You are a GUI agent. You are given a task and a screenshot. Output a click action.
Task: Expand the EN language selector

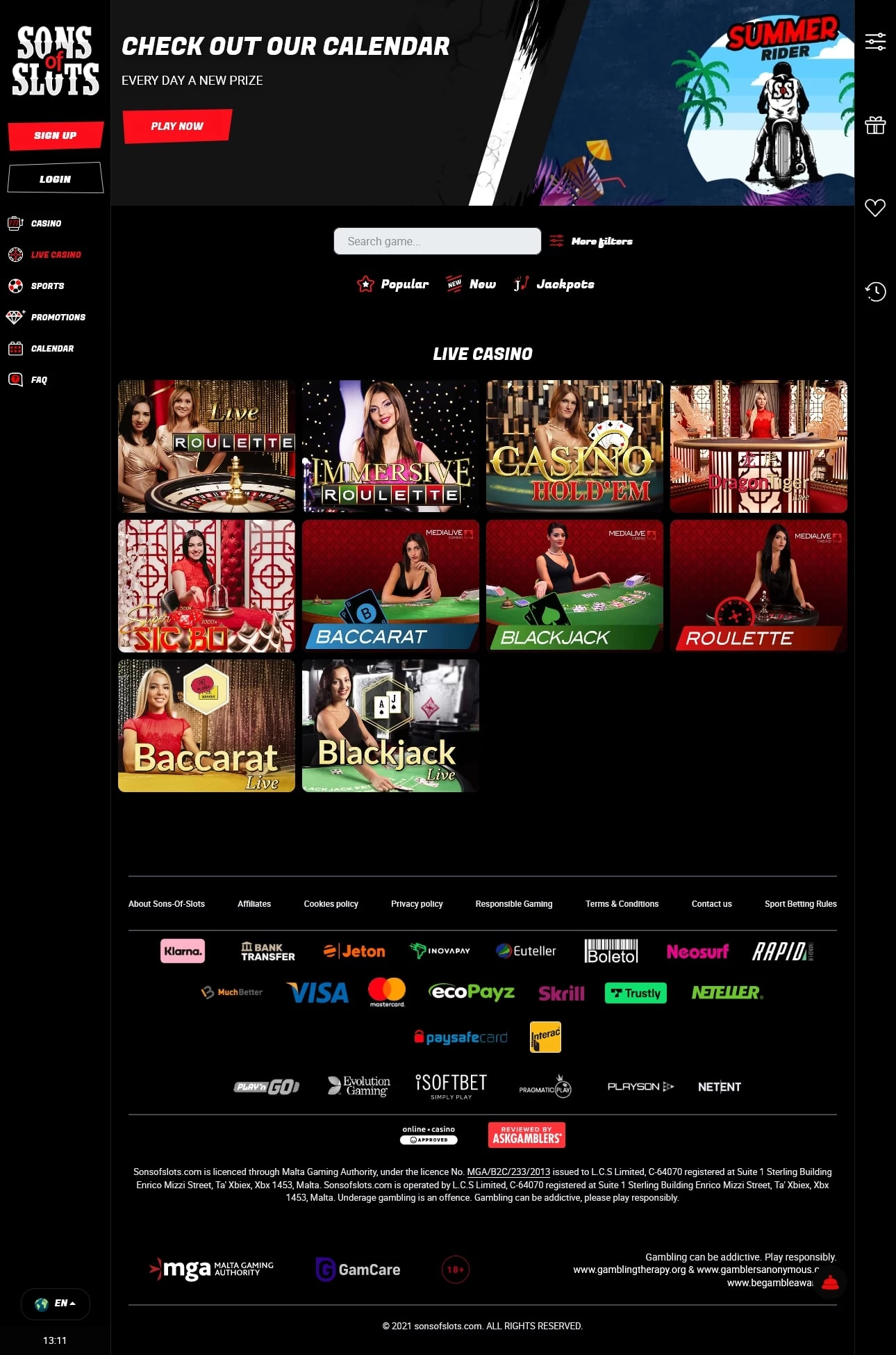click(x=56, y=1304)
